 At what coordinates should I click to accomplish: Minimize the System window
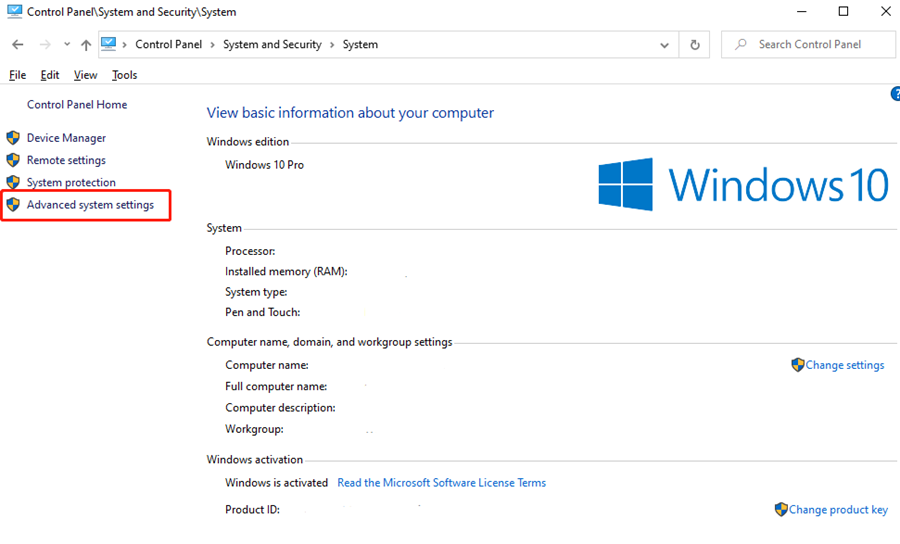coord(802,11)
